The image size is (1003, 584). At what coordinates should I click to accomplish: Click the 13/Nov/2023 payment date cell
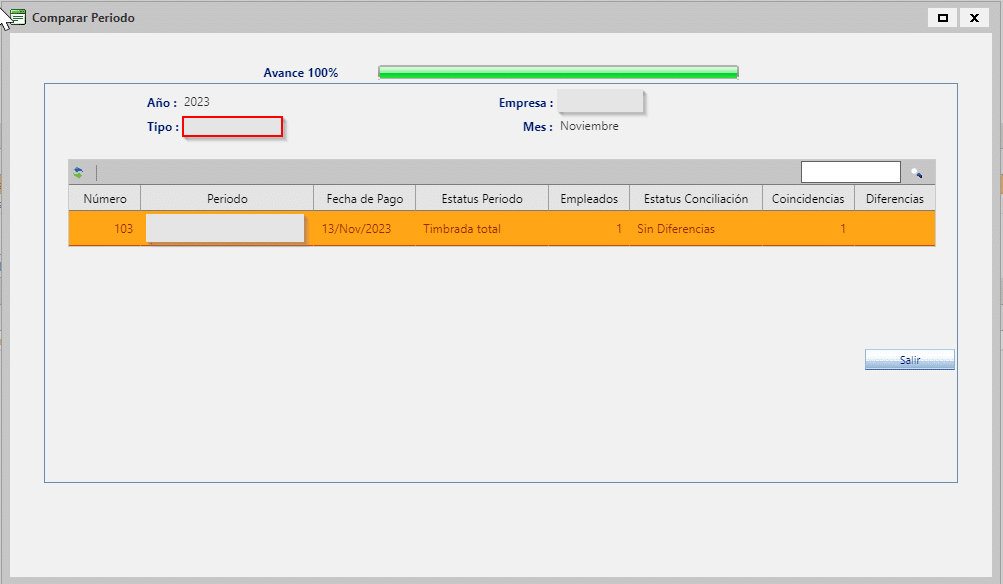[x=357, y=229]
